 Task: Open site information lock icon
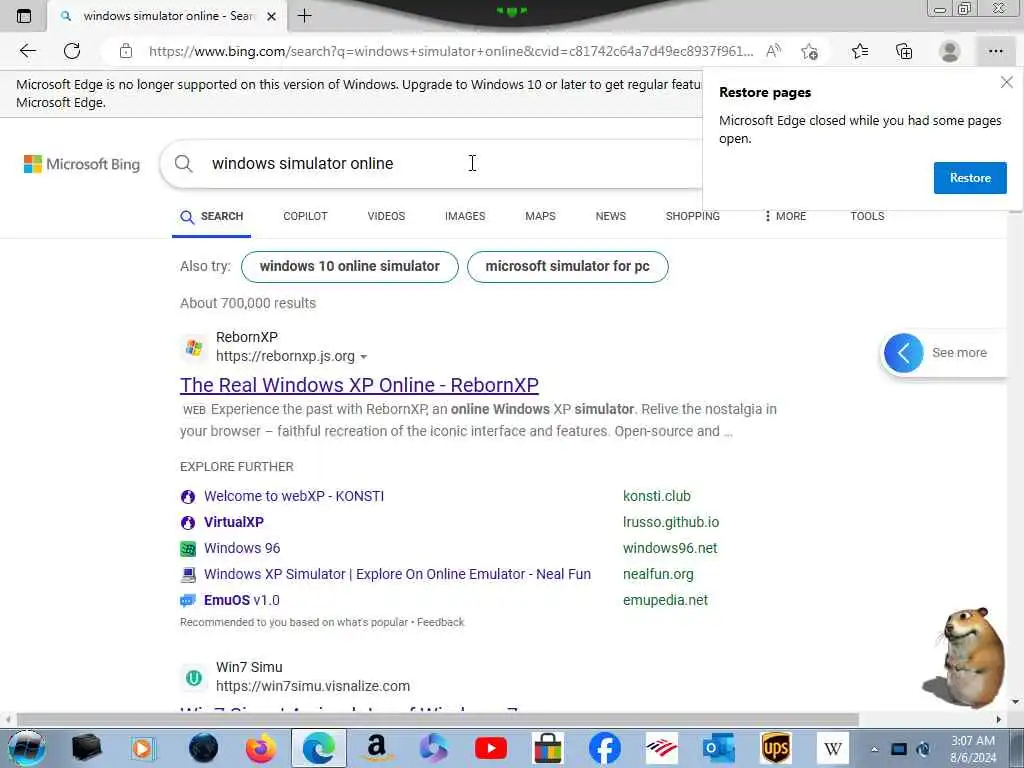click(126, 51)
